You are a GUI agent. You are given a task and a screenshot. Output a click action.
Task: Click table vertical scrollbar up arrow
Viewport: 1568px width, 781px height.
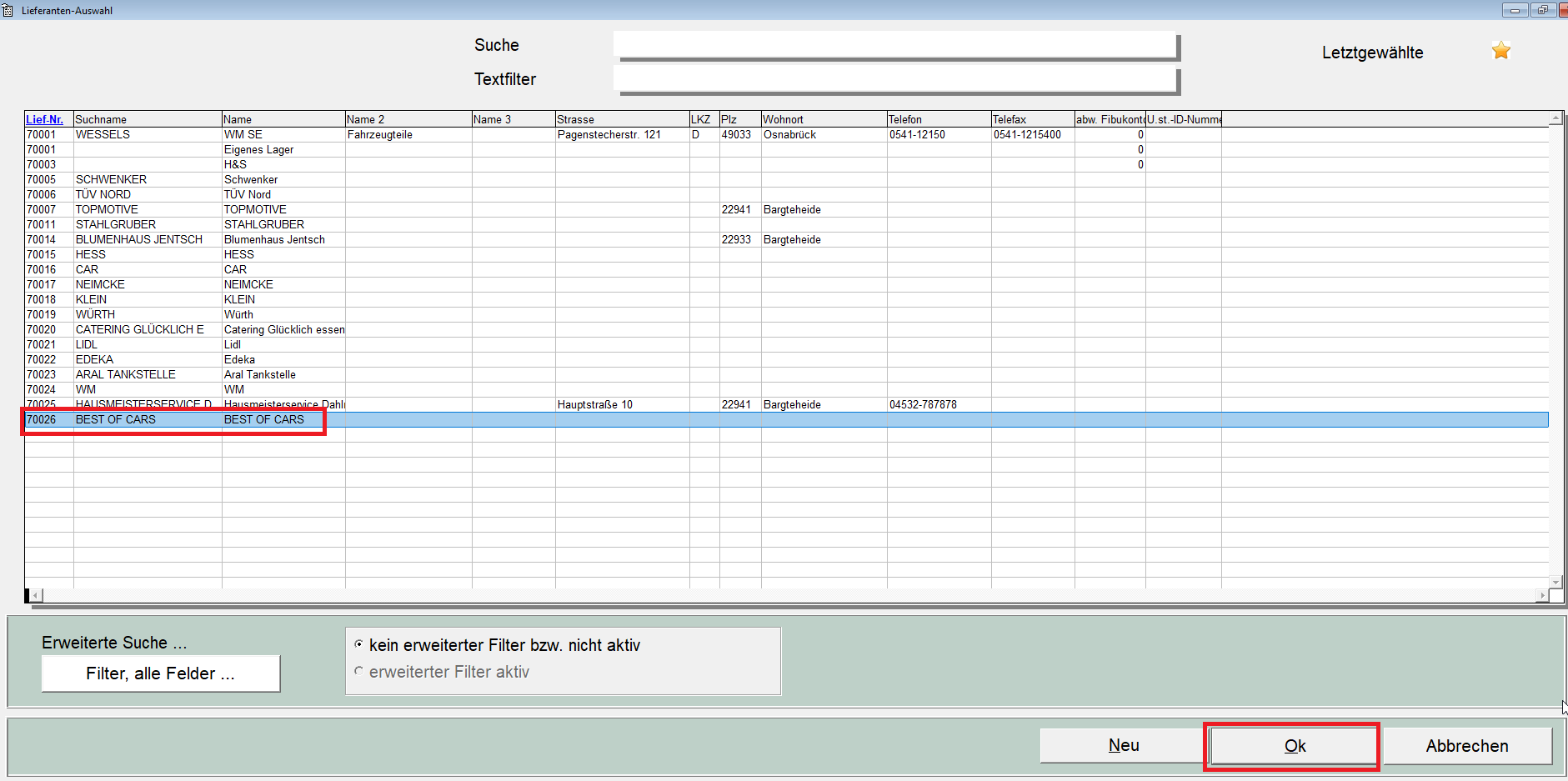[x=1555, y=118]
